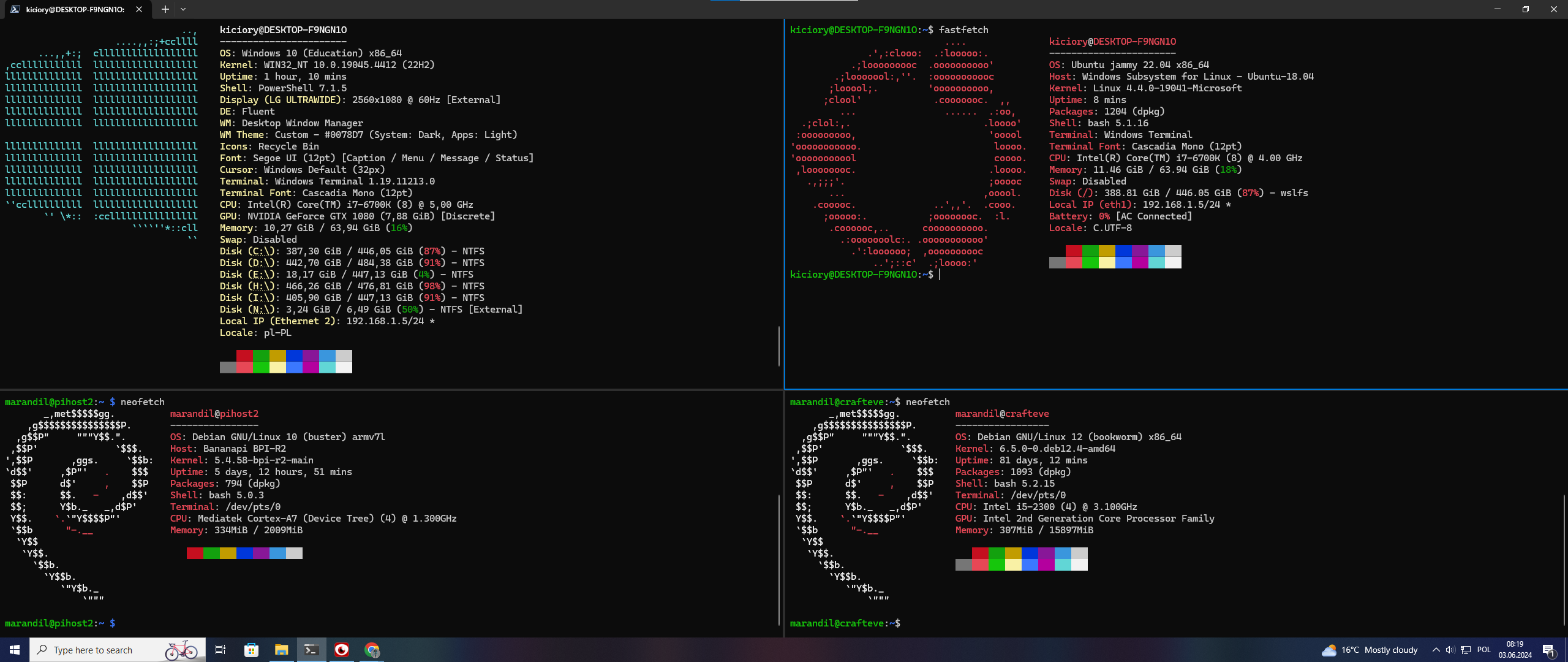The width and height of the screenshot is (1568, 662).
Task: Open the red eye app on taskbar
Action: click(342, 650)
